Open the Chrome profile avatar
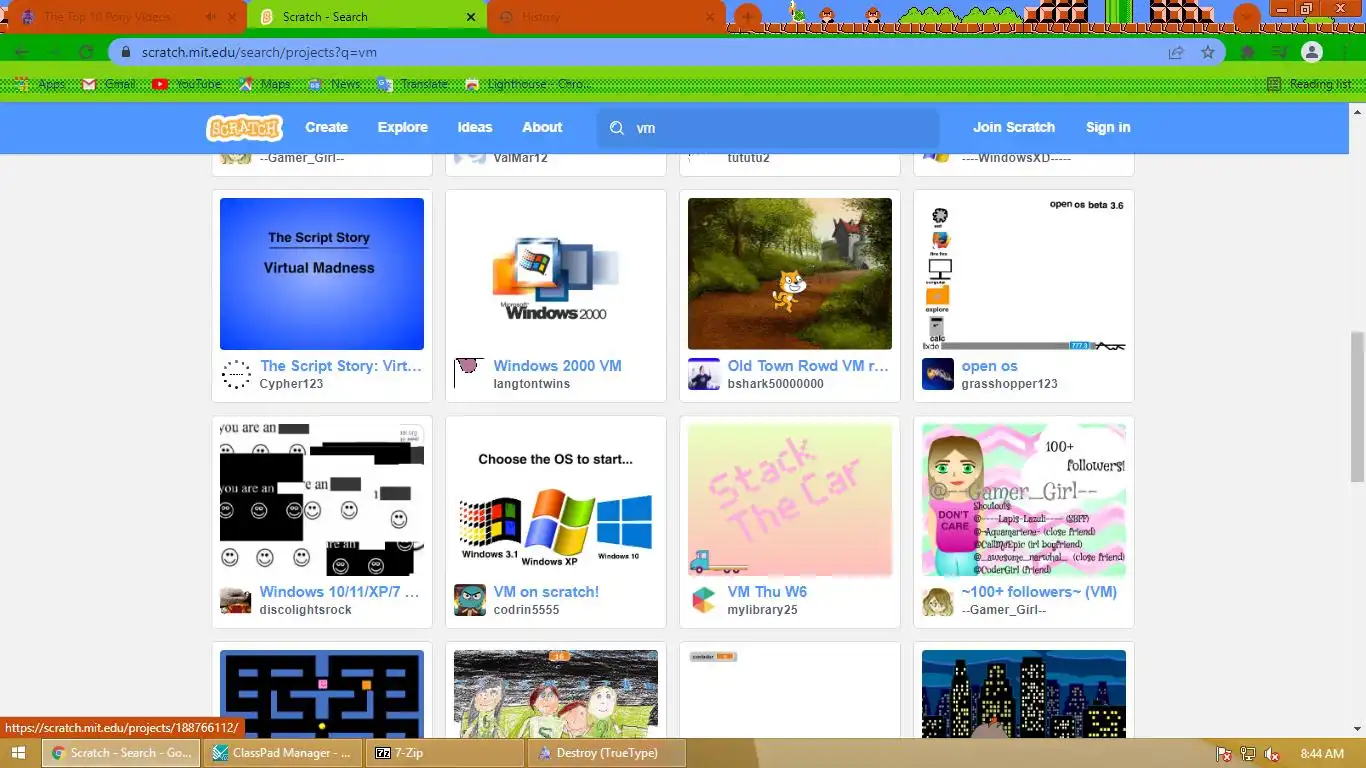1366x768 pixels. pyautogui.click(x=1313, y=52)
